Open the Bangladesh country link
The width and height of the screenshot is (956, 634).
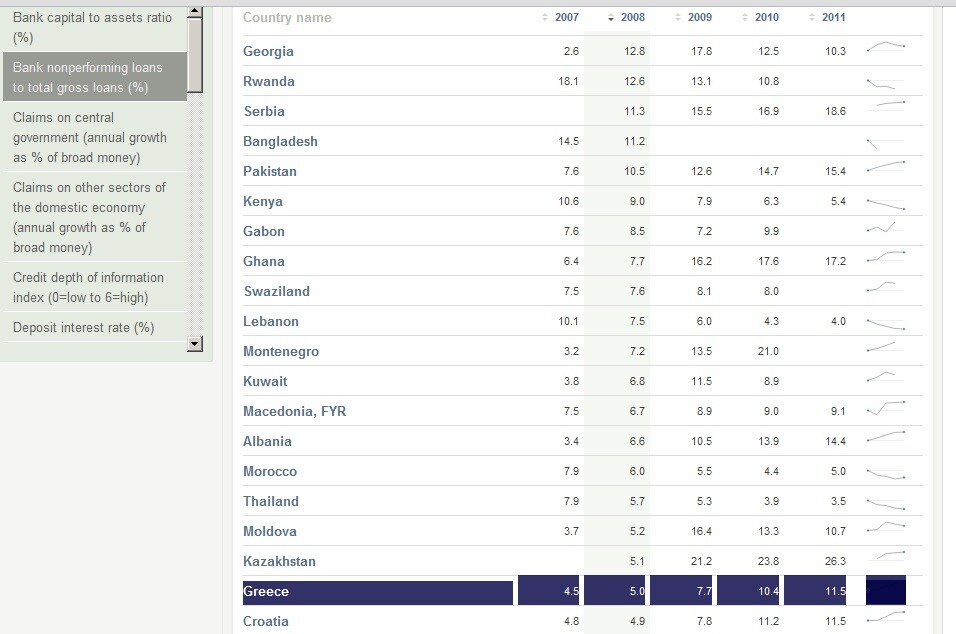[280, 141]
